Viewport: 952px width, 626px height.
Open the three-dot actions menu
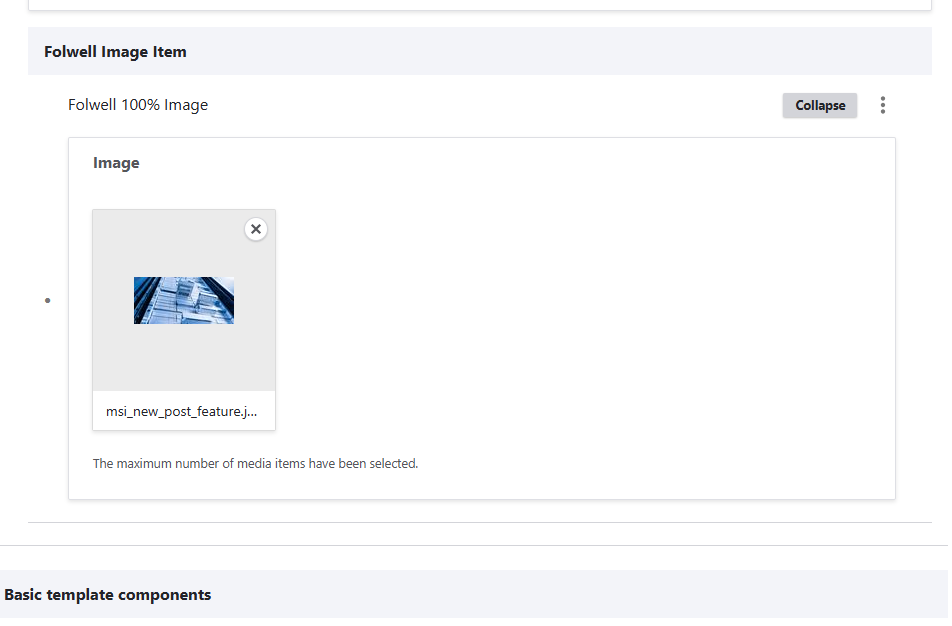tap(882, 105)
